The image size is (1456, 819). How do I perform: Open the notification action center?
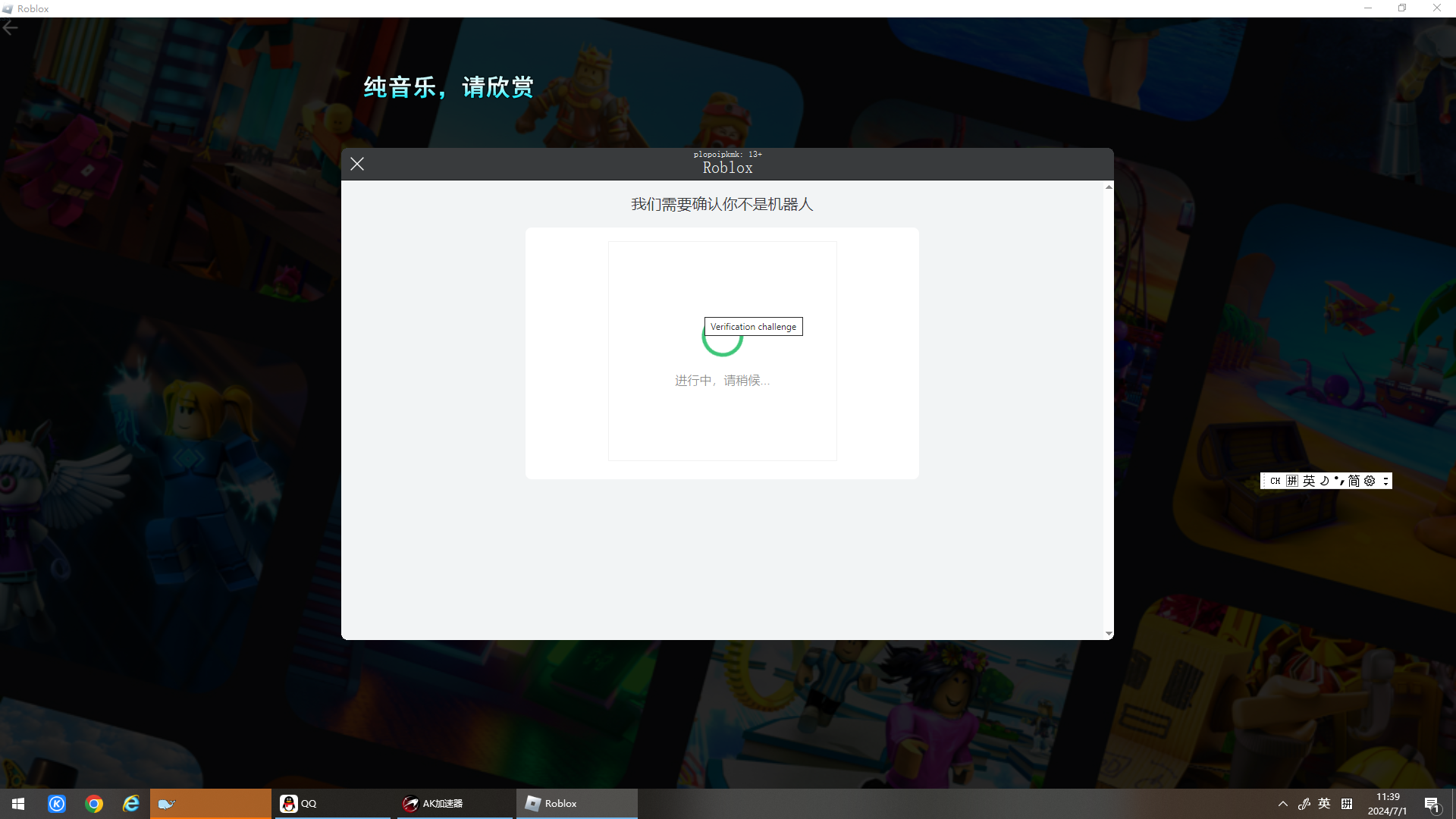click(1432, 804)
